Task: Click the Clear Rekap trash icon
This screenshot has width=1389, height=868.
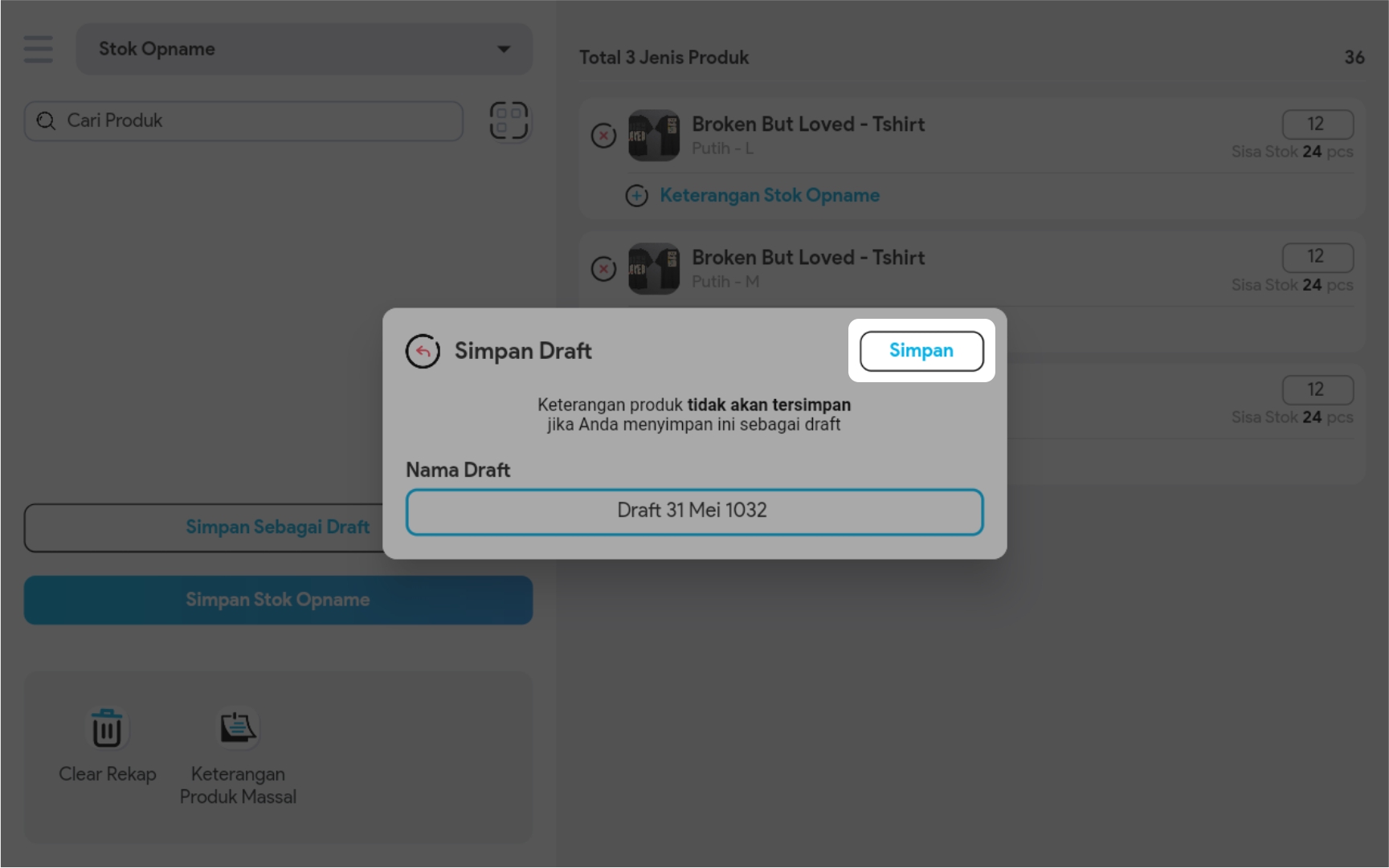Action: (x=107, y=729)
